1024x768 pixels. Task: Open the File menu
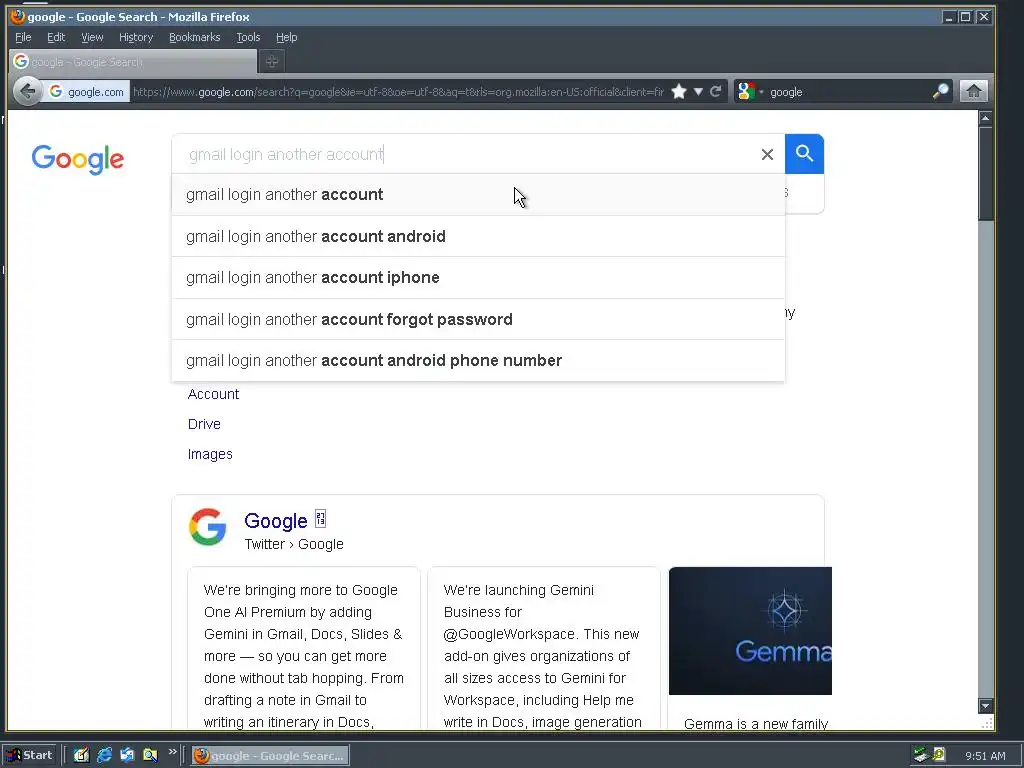23,37
